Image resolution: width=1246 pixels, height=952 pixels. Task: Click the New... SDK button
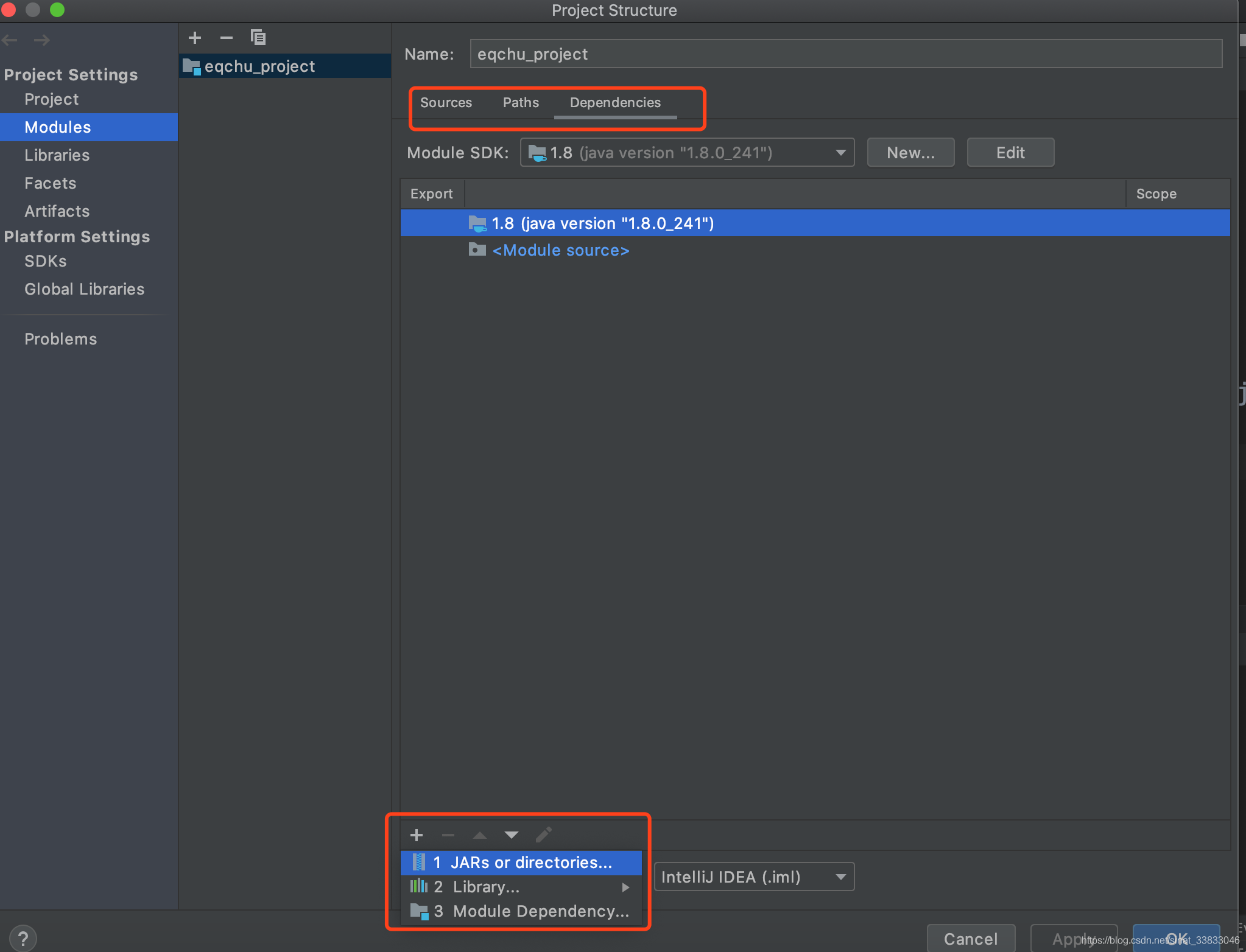910,152
